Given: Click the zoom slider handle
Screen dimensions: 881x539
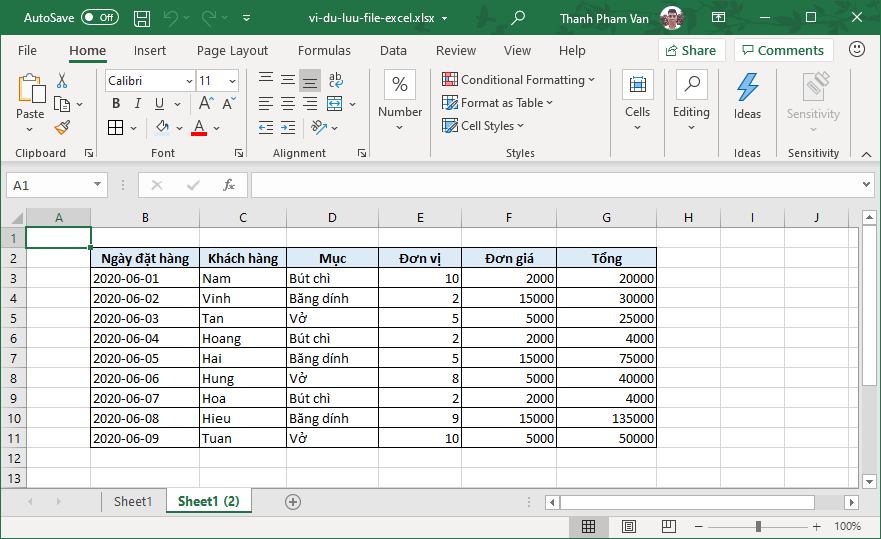Looking at the screenshot, I should click(x=759, y=526).
